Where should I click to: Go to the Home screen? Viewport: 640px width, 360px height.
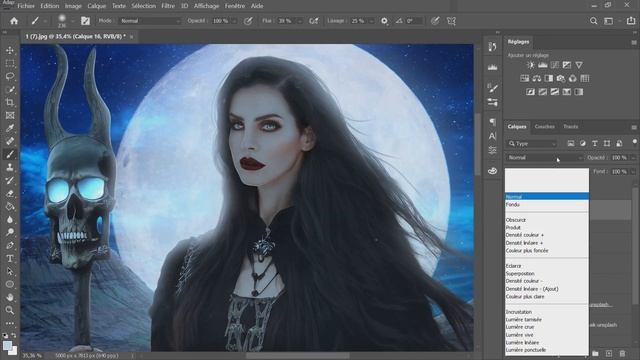(x=14, y=21)
